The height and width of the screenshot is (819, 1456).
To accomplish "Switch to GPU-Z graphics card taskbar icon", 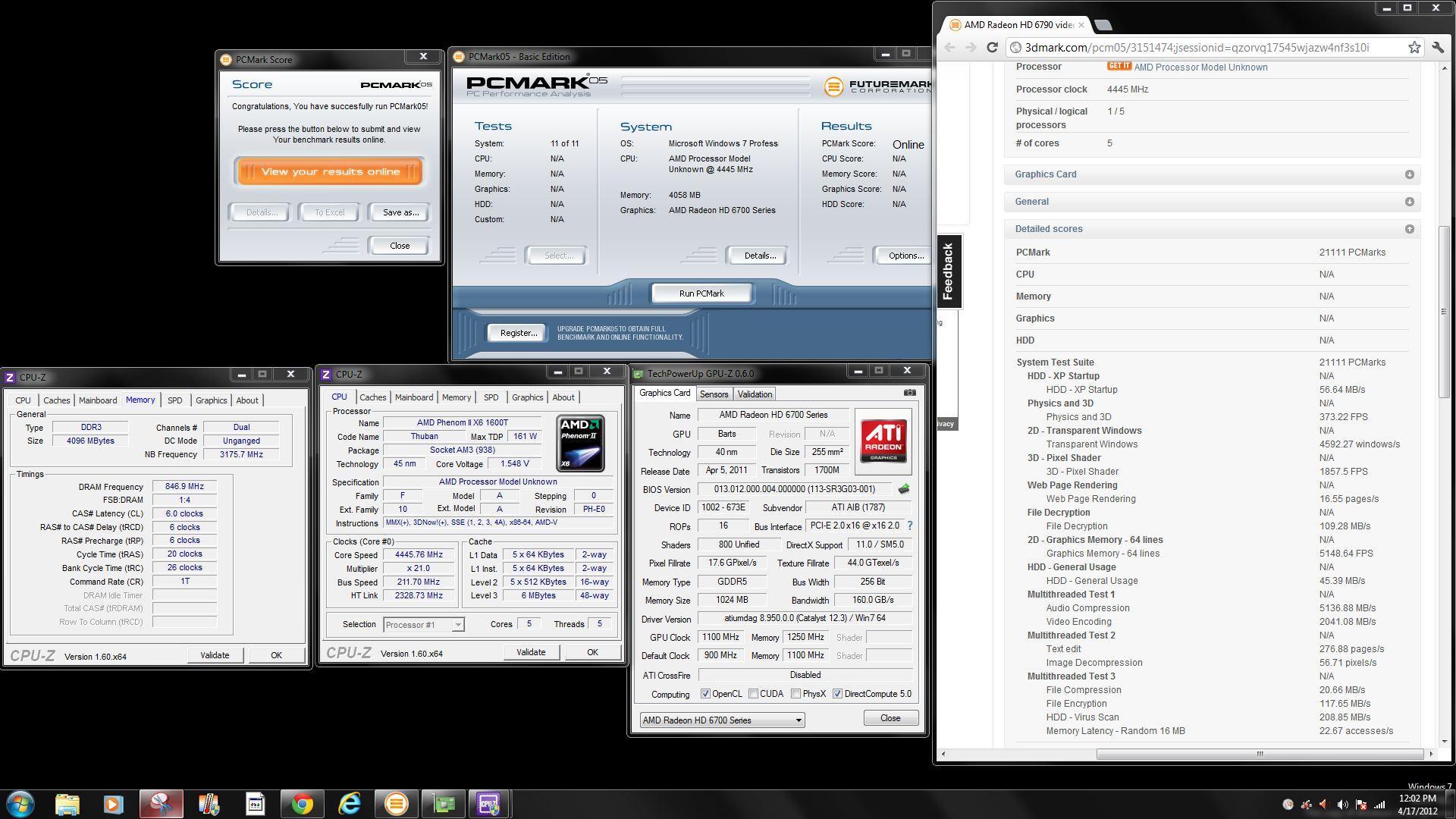I will pos(444,804).
